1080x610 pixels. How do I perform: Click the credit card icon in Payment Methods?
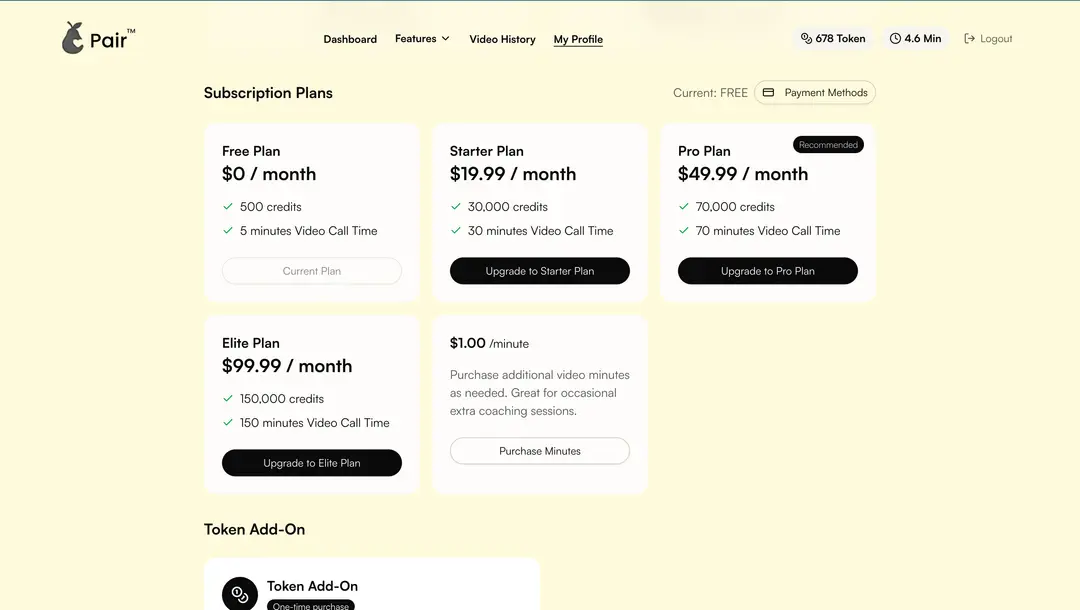coord(768,92)
